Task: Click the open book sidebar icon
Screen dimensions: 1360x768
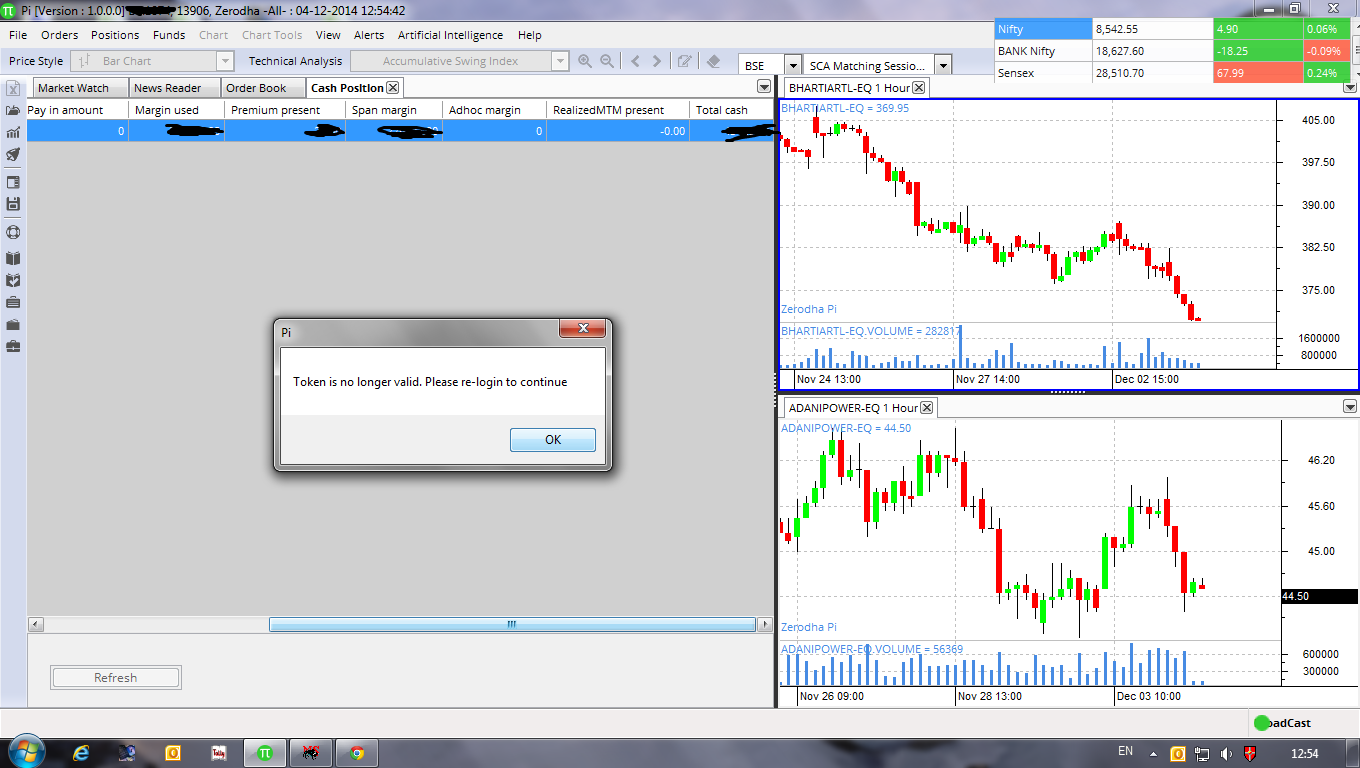Action: click(13, 259)
